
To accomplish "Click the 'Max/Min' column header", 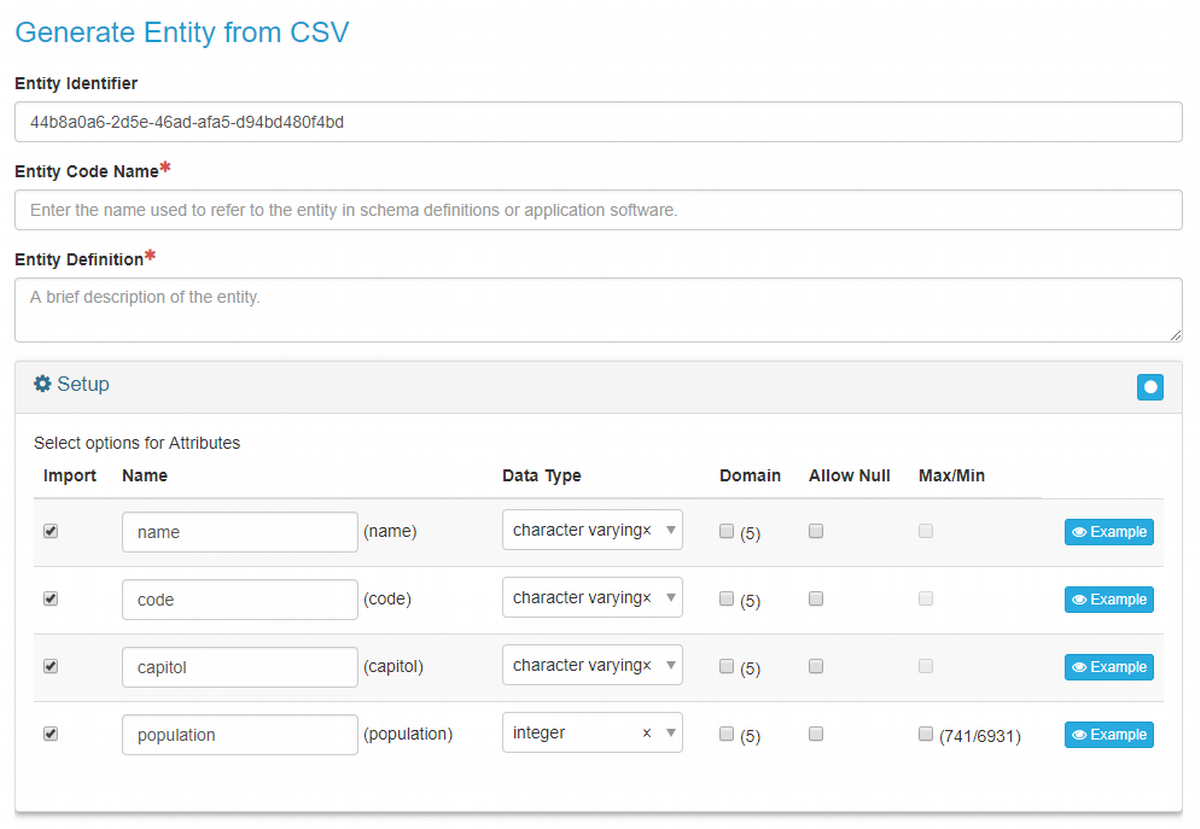I will point(951,476).
